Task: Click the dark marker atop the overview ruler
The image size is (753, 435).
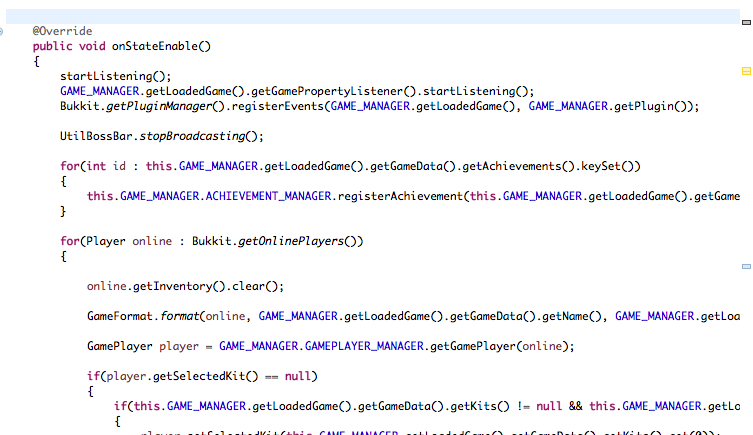Action: (746, 22)
